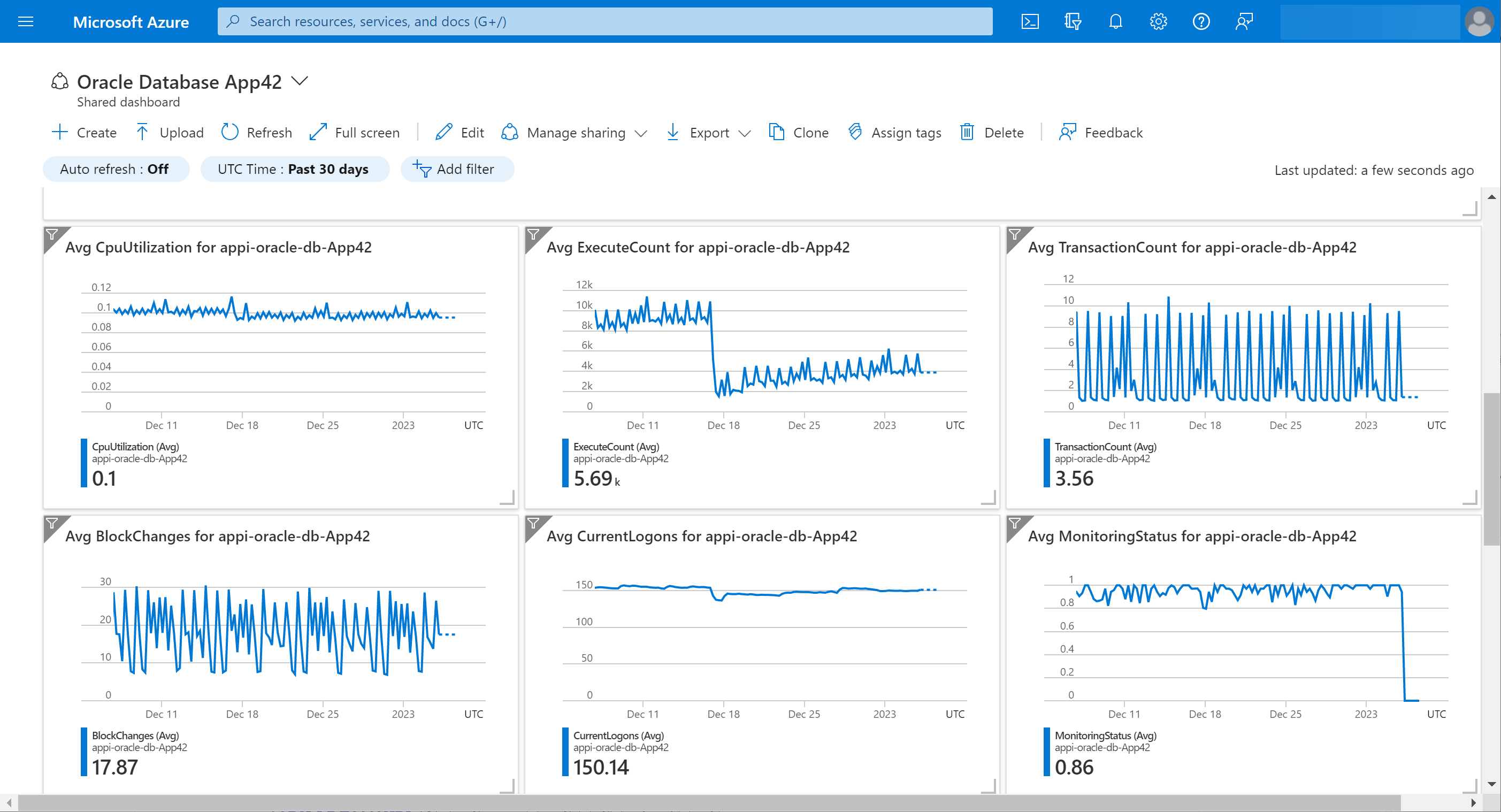The image size is (1501, 812).
Task: Click the Feedback person icon in toolbar
Action: coord(1068,132)
